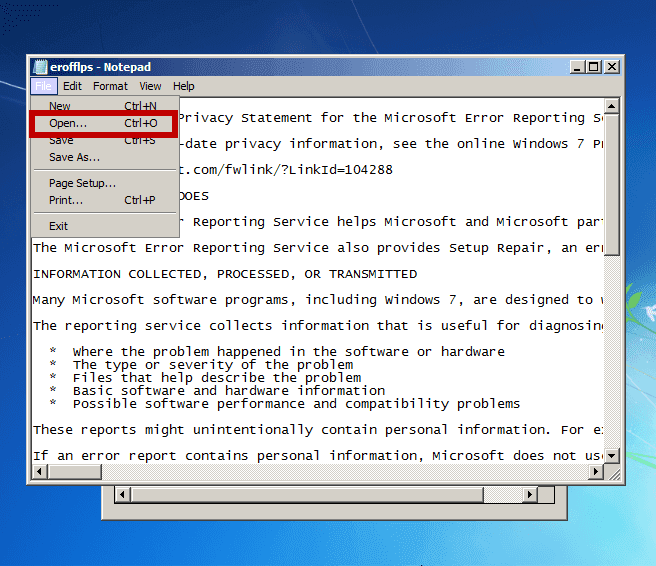This screenshot has width=656, height=566.
Task: Open Page Setup... from File menu
Action: (x=105, y=183)
